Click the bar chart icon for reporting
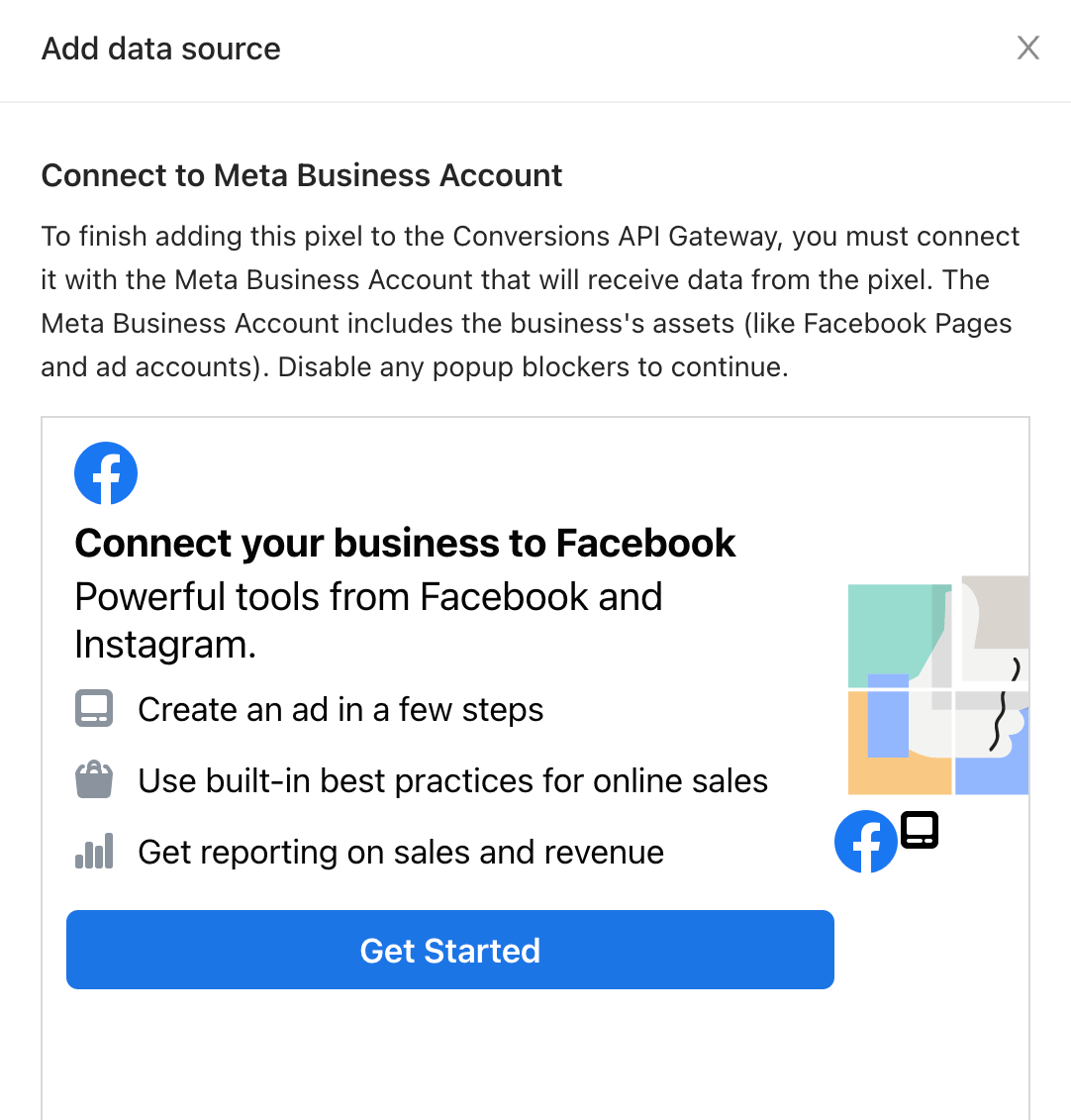This screenshot has height=1120, width=1071. 94,851
